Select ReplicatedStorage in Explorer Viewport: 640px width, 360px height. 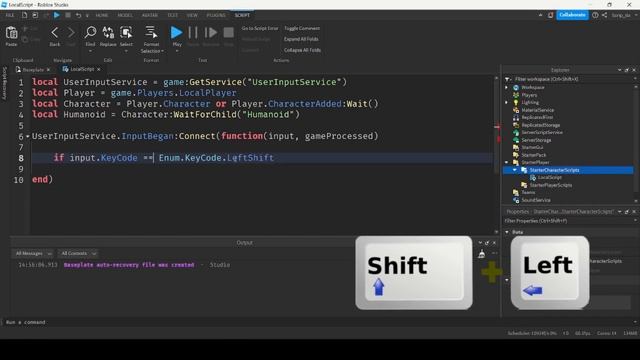click(x=541, y=125)
